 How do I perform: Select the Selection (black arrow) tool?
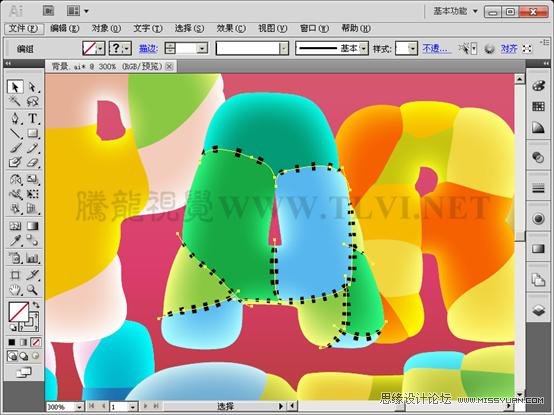(x=15, y=87)
